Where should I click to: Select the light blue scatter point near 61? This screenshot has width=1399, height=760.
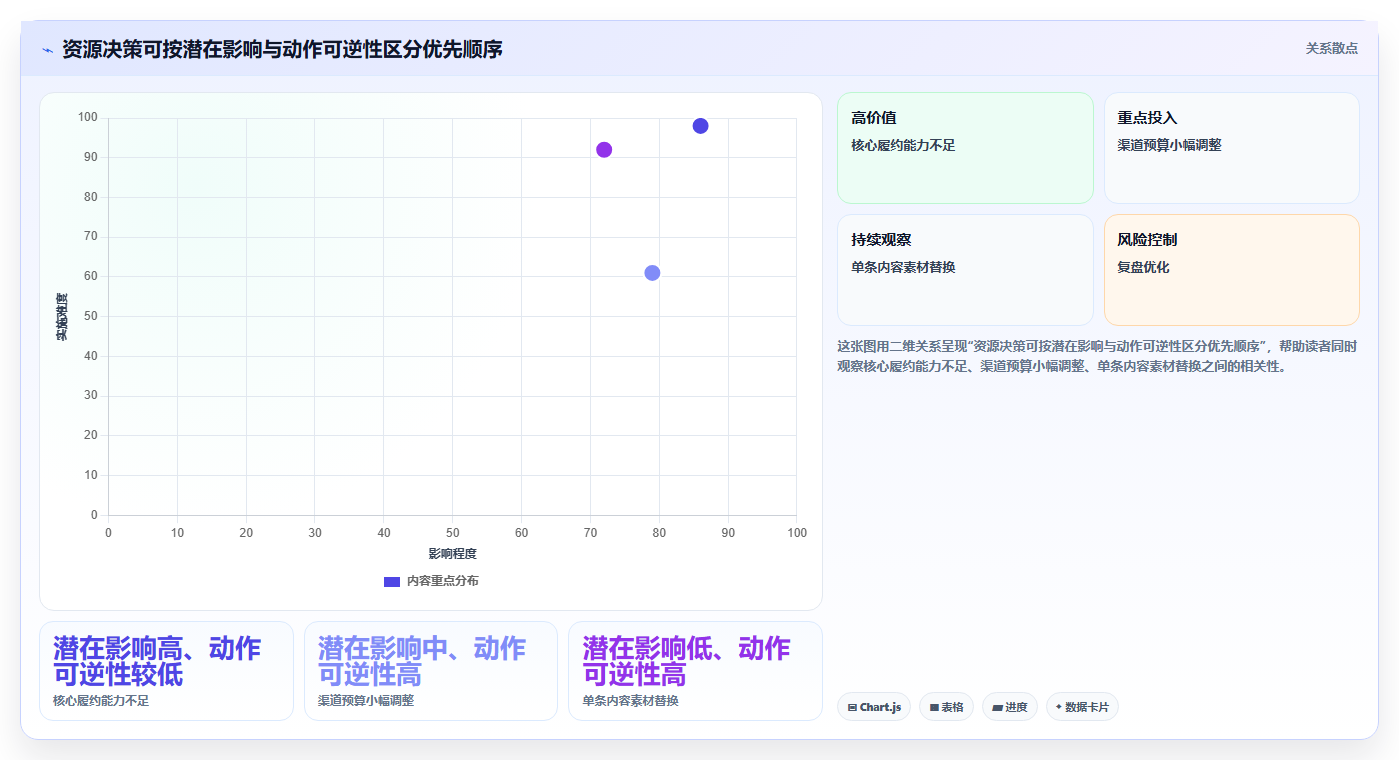tap(652, 273)
